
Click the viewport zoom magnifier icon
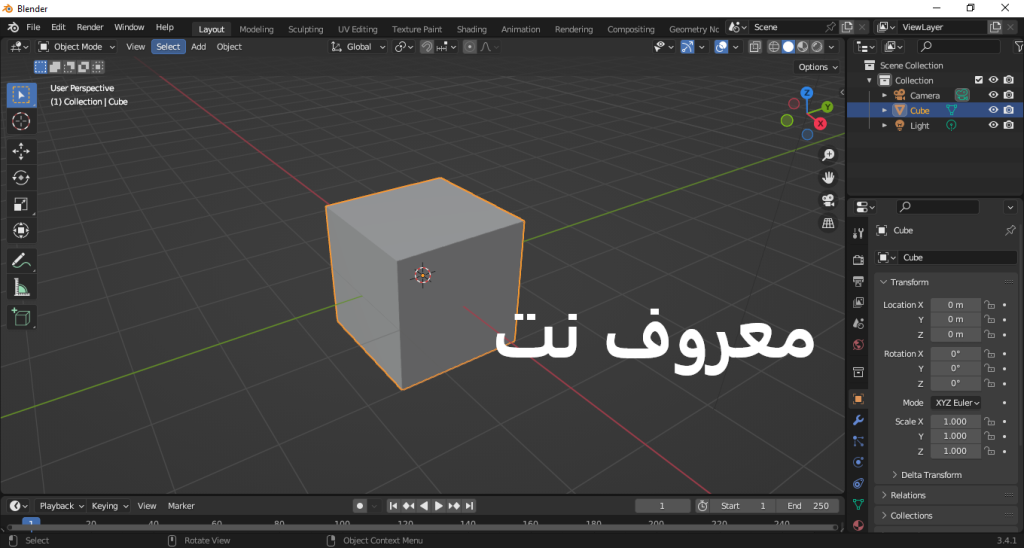coord(828,155)
